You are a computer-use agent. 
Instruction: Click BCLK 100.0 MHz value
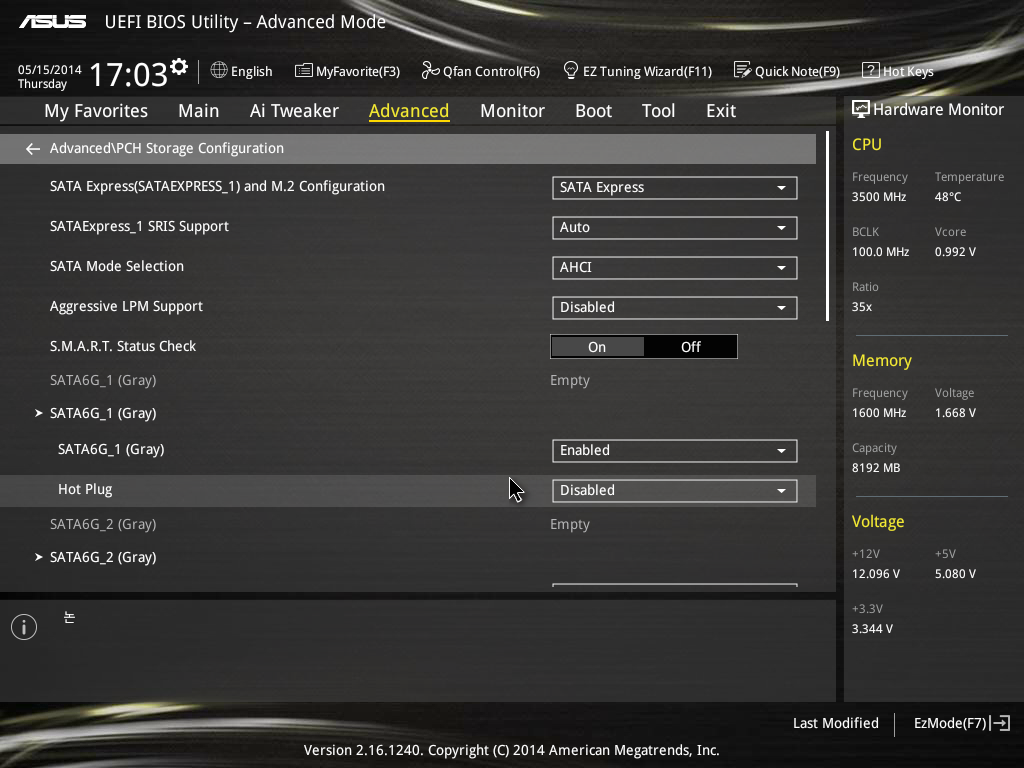click(x=880, y=251)
